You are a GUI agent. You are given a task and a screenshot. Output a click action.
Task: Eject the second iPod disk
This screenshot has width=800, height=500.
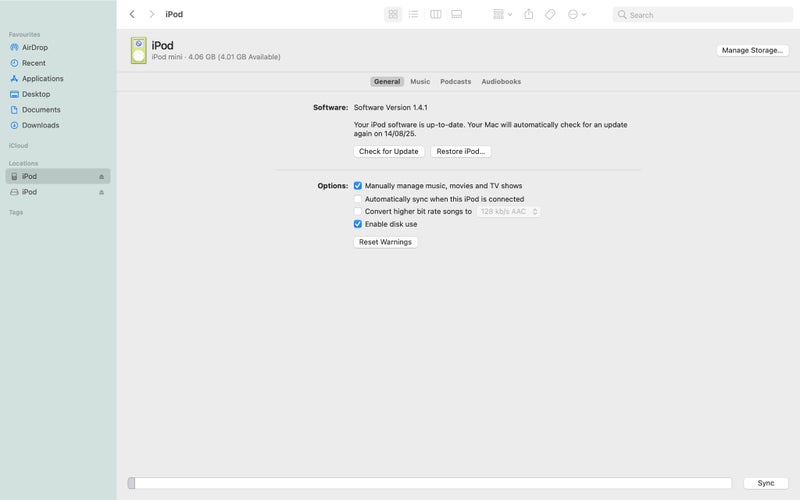point(102,192)
